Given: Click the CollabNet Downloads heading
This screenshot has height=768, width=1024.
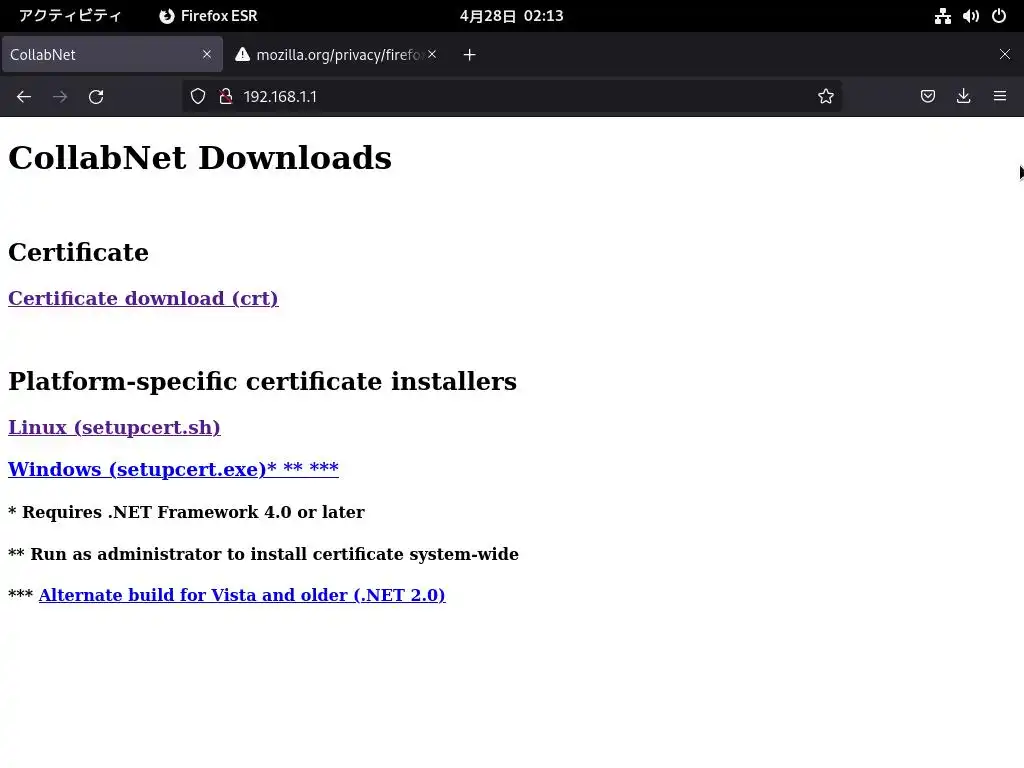Looking at the screenshot, I should click(200, 158).
